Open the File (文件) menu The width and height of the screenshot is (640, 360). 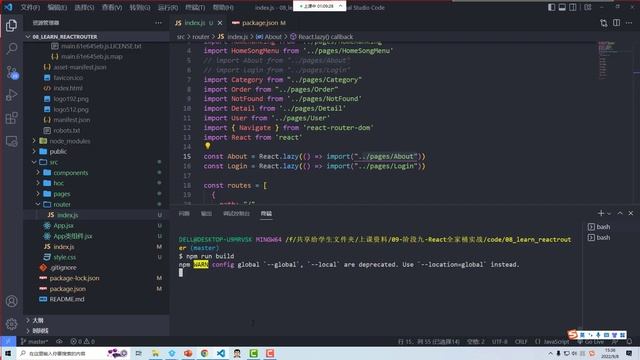(x=30, y=7)
